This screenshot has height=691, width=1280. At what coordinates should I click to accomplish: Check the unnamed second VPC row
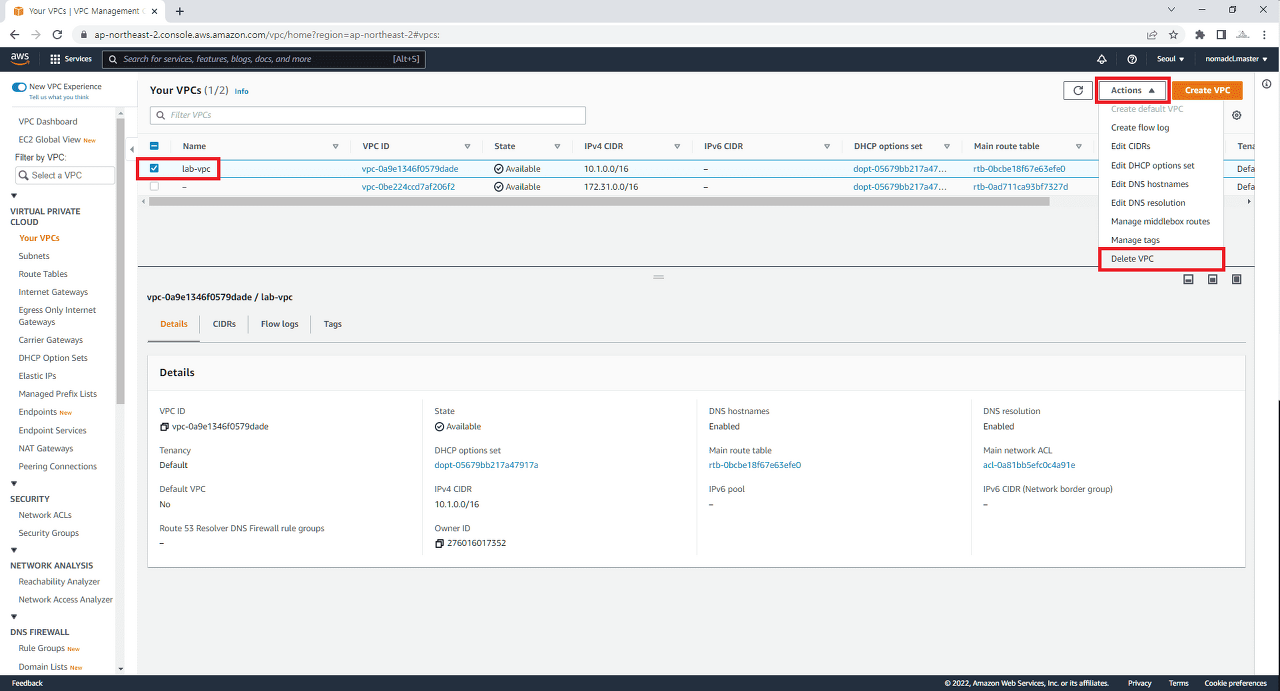coord(154,186)
